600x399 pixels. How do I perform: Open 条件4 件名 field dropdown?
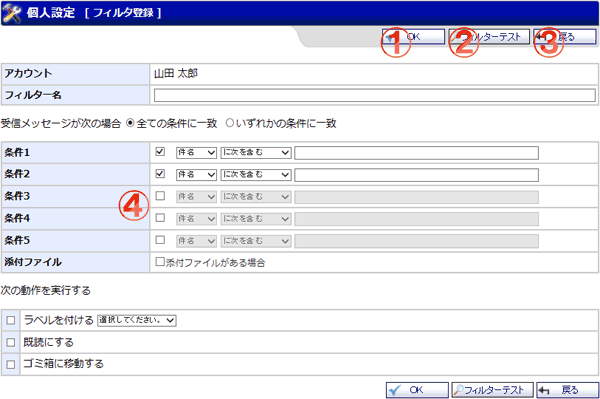pyautogui.click(x=196, y=219)
